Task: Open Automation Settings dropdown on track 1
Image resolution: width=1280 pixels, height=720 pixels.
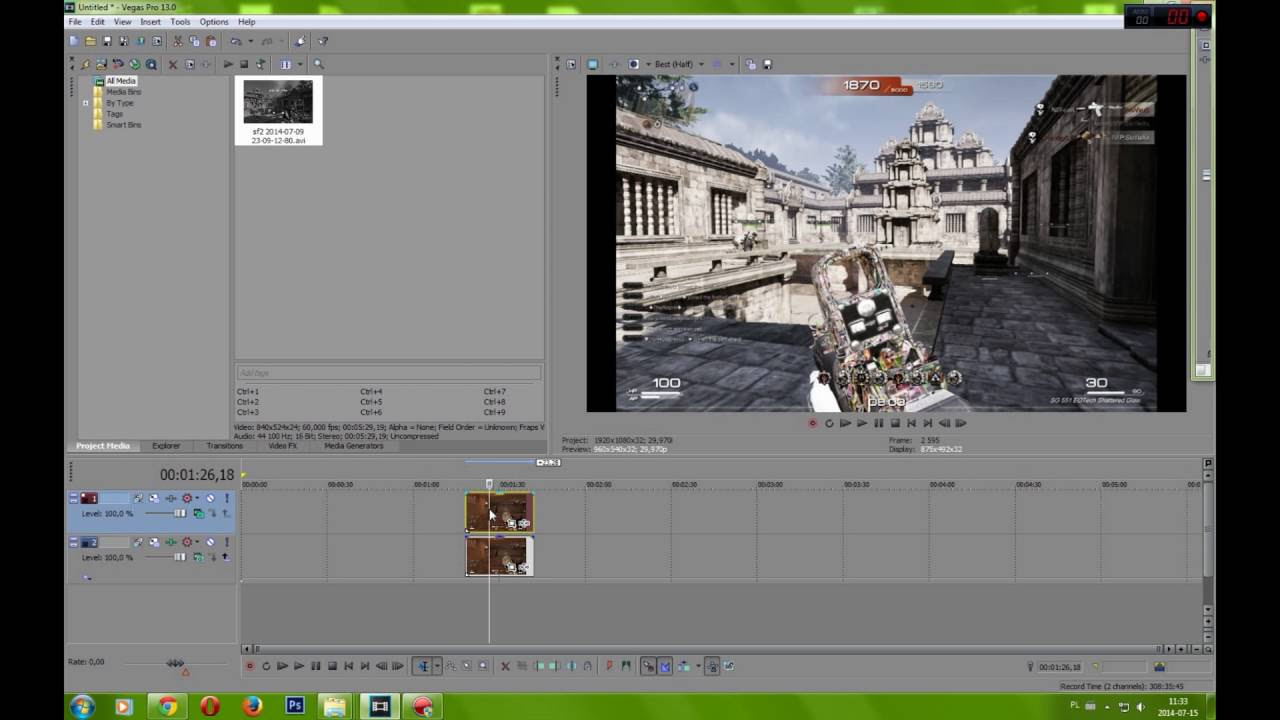Action: click(197, 498)
